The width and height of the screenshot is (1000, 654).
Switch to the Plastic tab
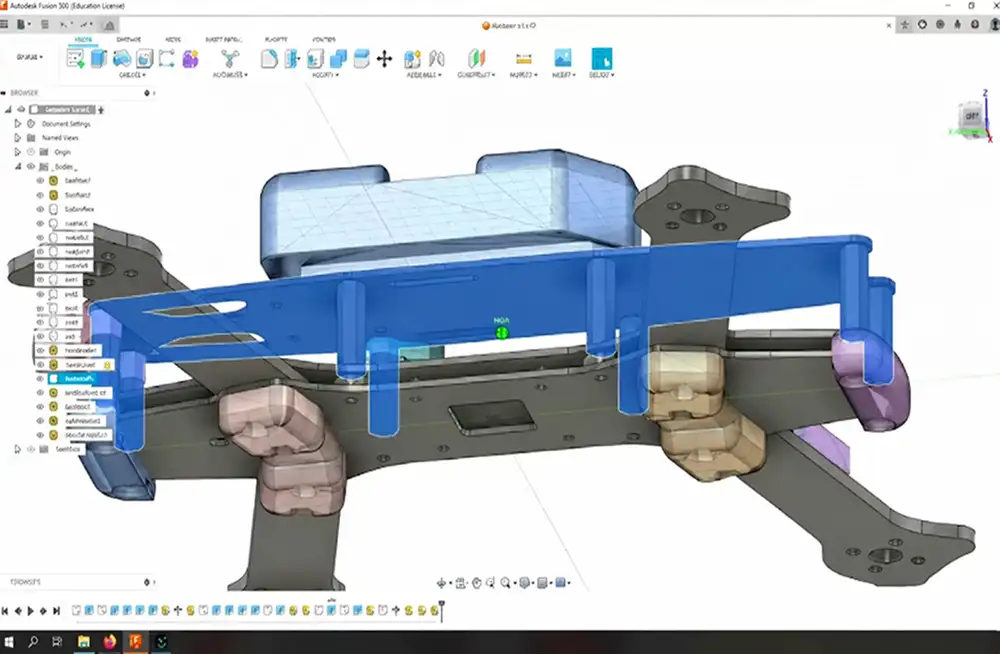tap(276, 40)
